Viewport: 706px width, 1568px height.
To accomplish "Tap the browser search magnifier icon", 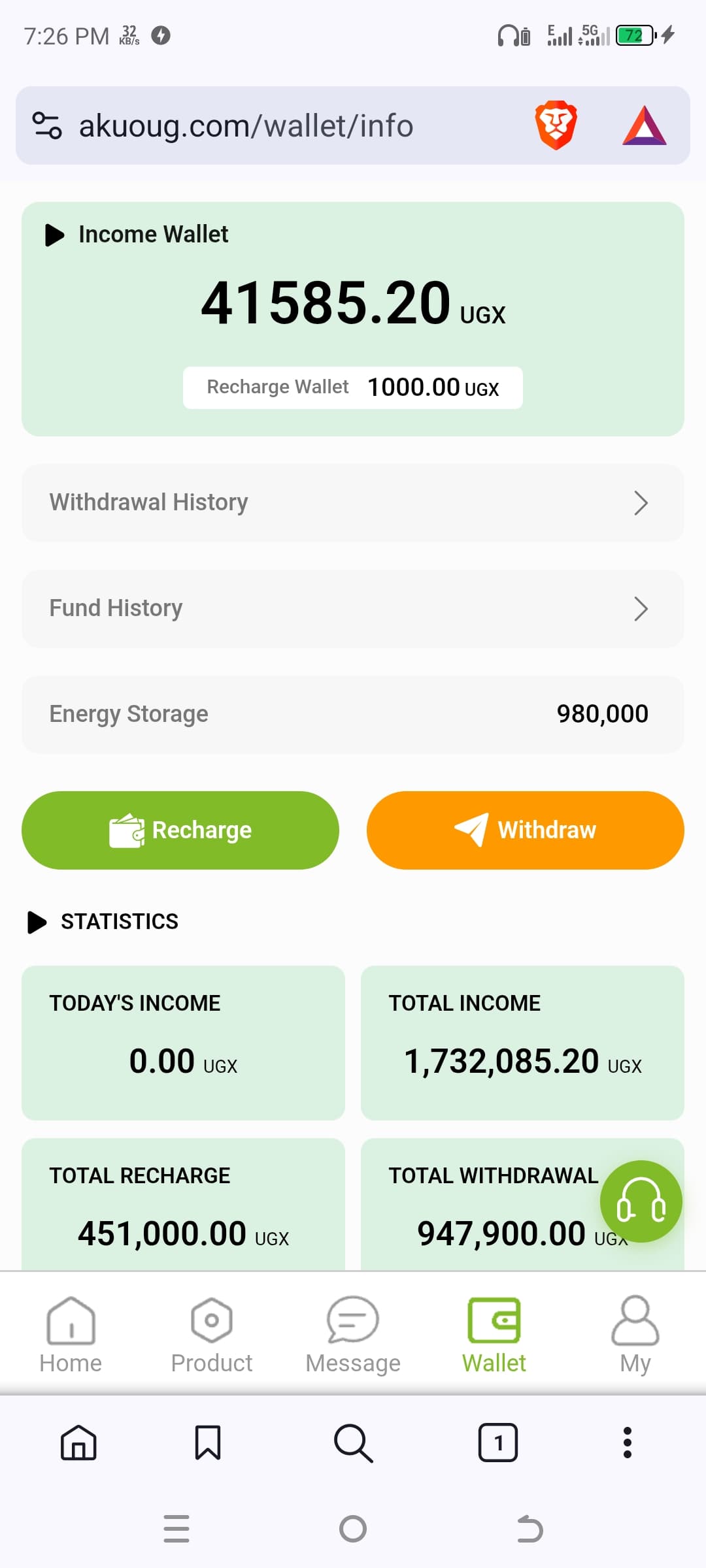I will click(x=353, y=1443).
